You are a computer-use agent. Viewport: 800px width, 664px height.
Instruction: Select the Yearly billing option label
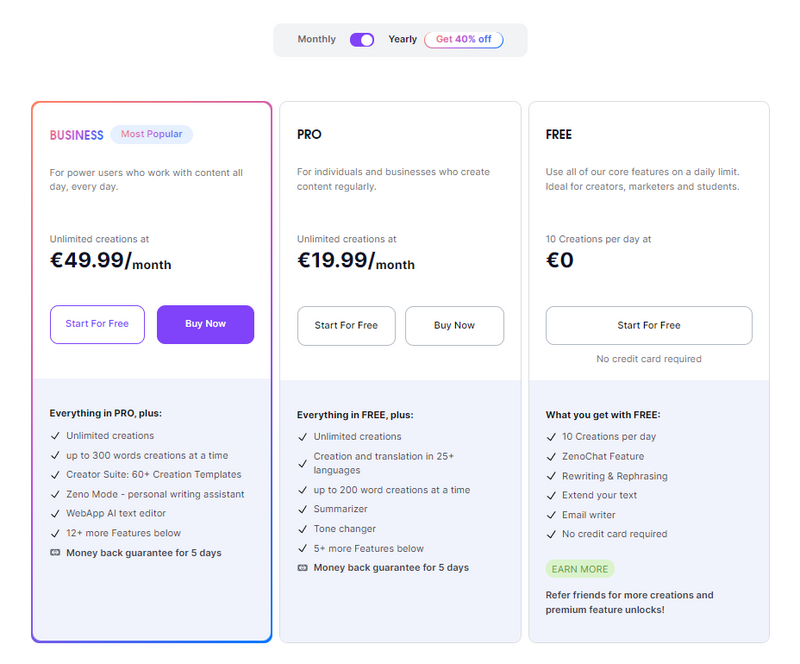402,40
